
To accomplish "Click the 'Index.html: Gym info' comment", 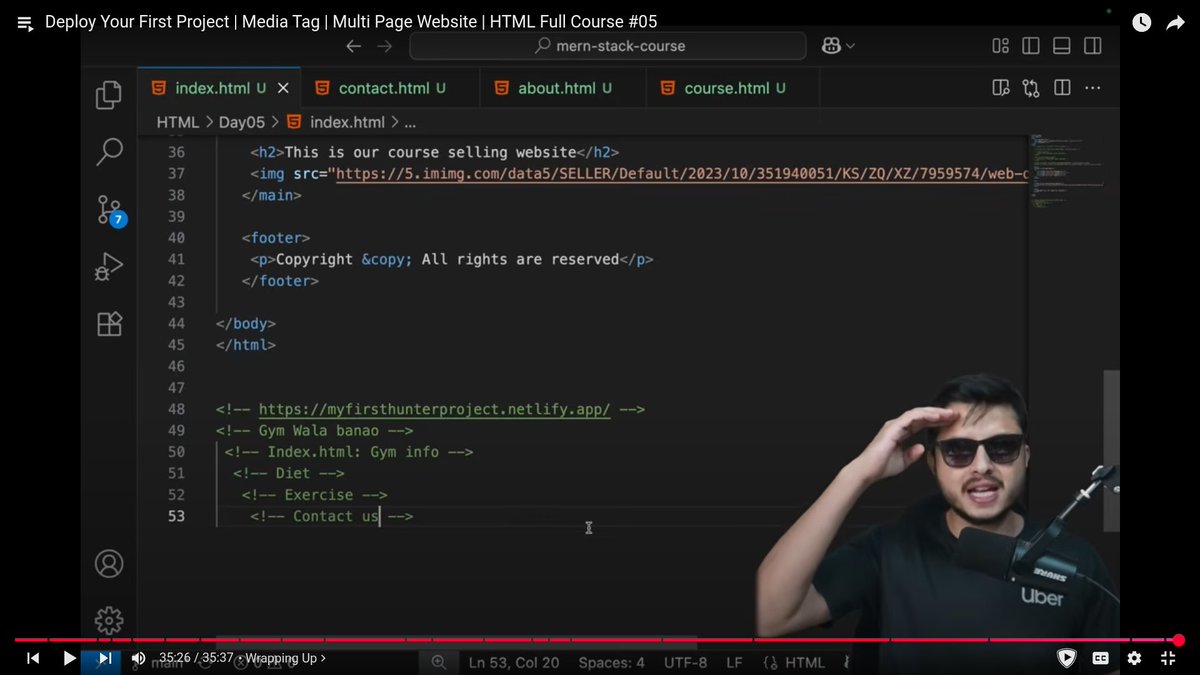I will (349, 452).
